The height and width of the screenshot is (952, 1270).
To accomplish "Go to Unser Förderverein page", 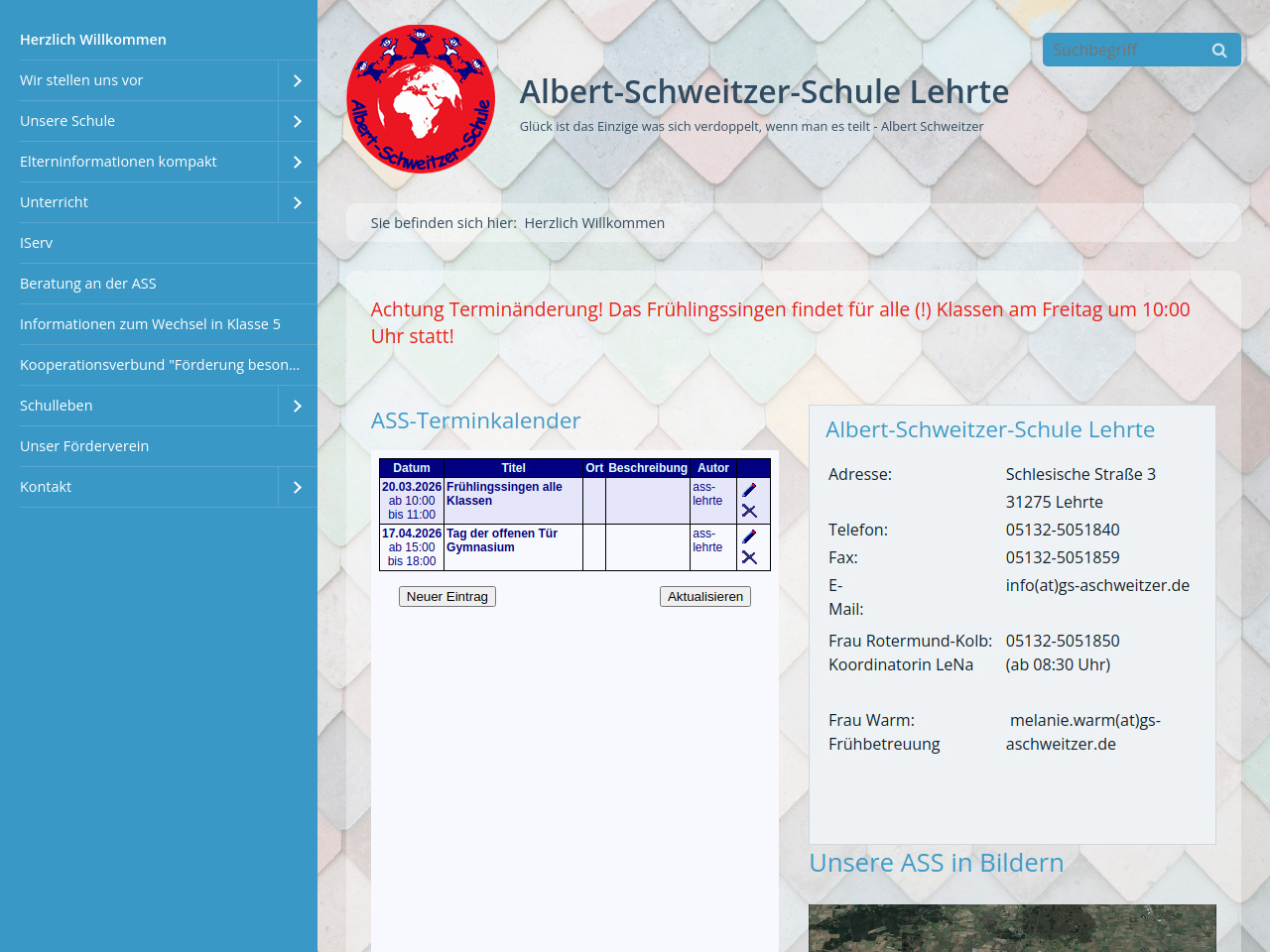I will pyautogui.click(x=84, y=446).
